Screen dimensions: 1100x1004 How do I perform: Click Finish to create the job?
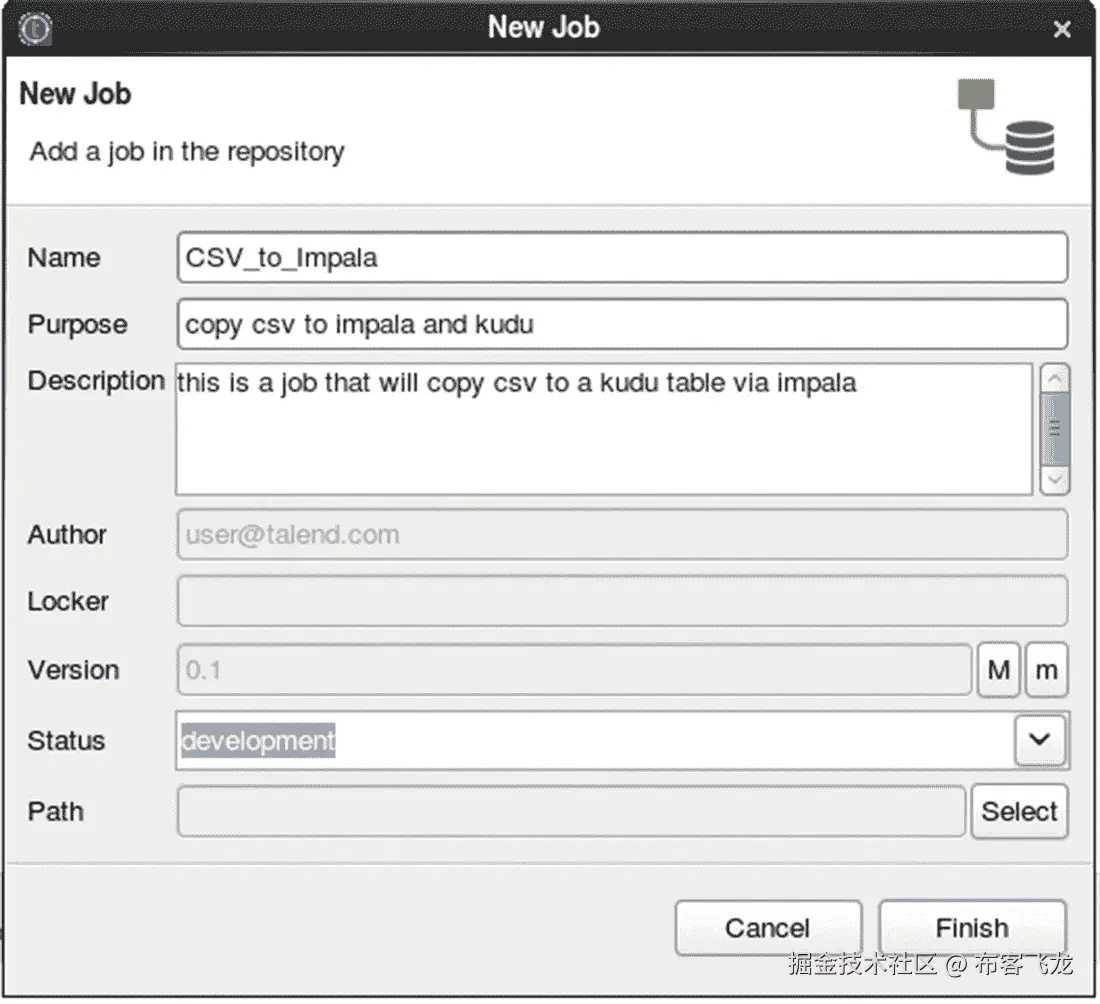click(972, 928)
